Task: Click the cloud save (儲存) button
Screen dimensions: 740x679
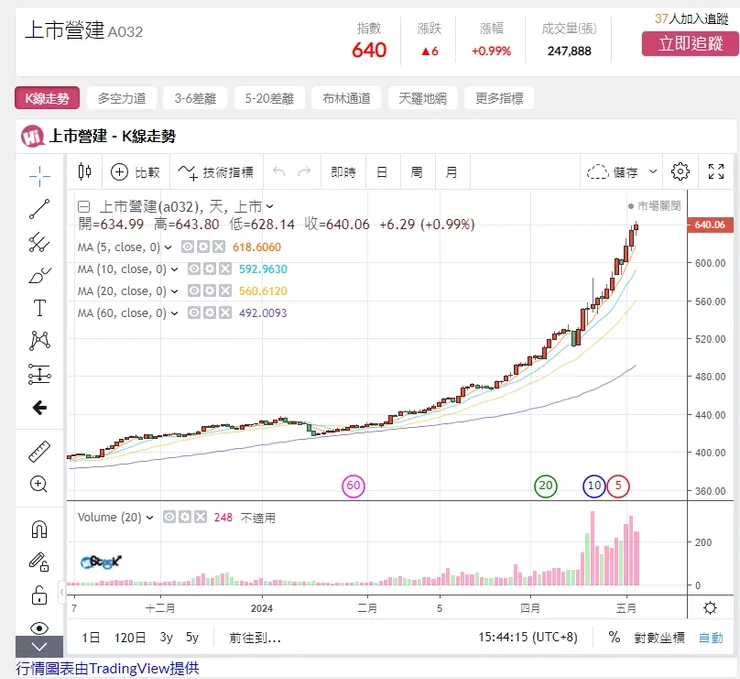Action: tap(613, 172)
